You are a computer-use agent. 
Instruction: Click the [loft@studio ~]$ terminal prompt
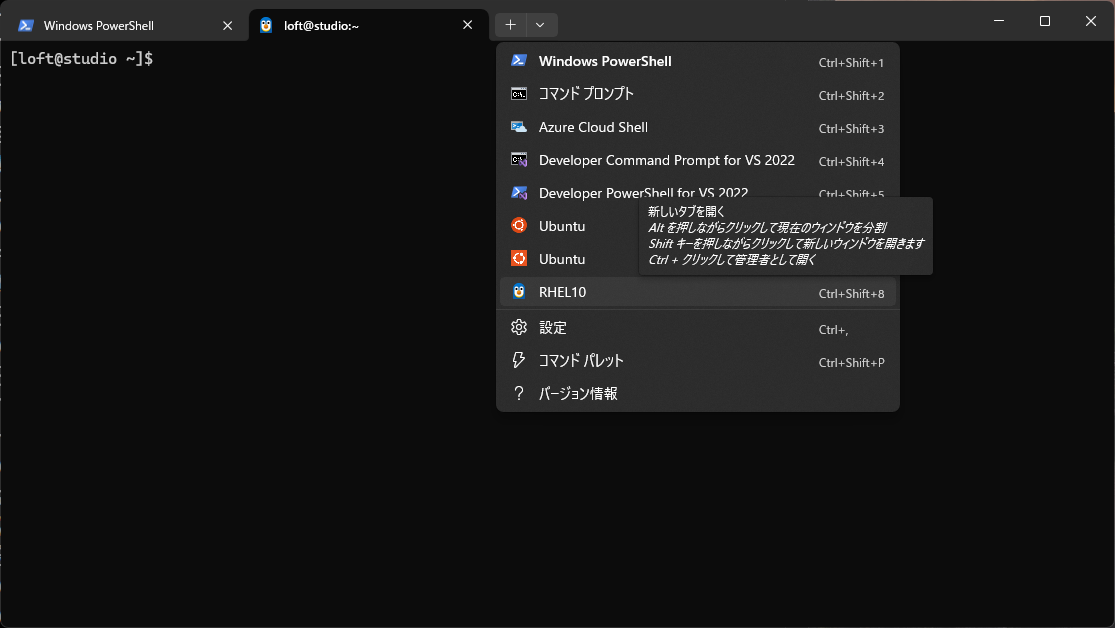click(x=81, y=58)
